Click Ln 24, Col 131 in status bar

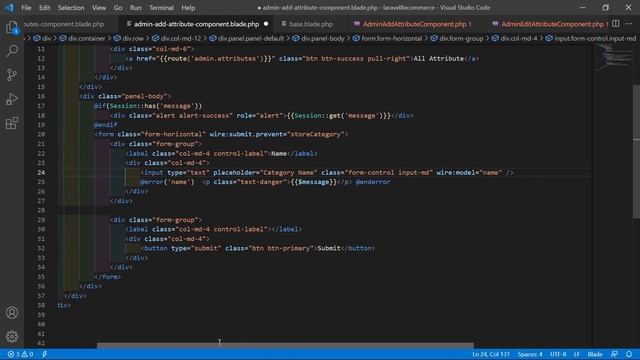(x=491, y=354)
